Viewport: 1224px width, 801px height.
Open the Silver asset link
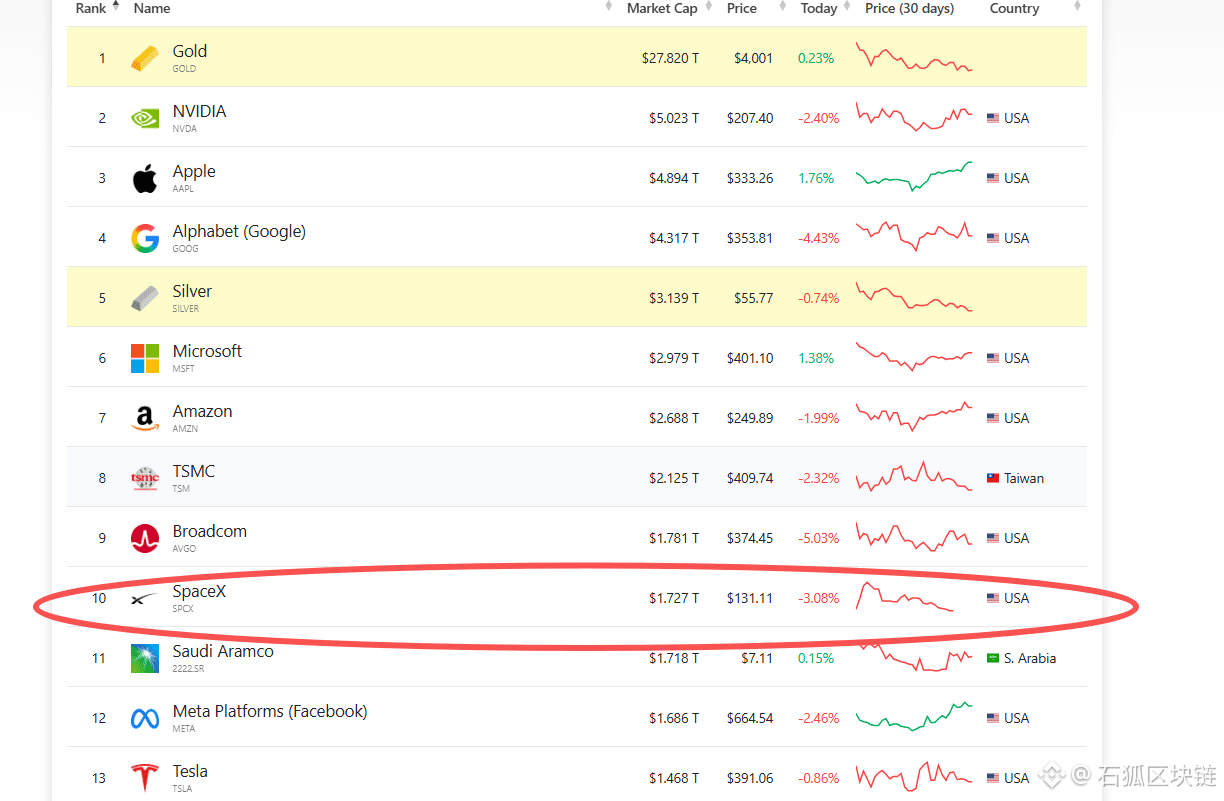click(192, 291)
